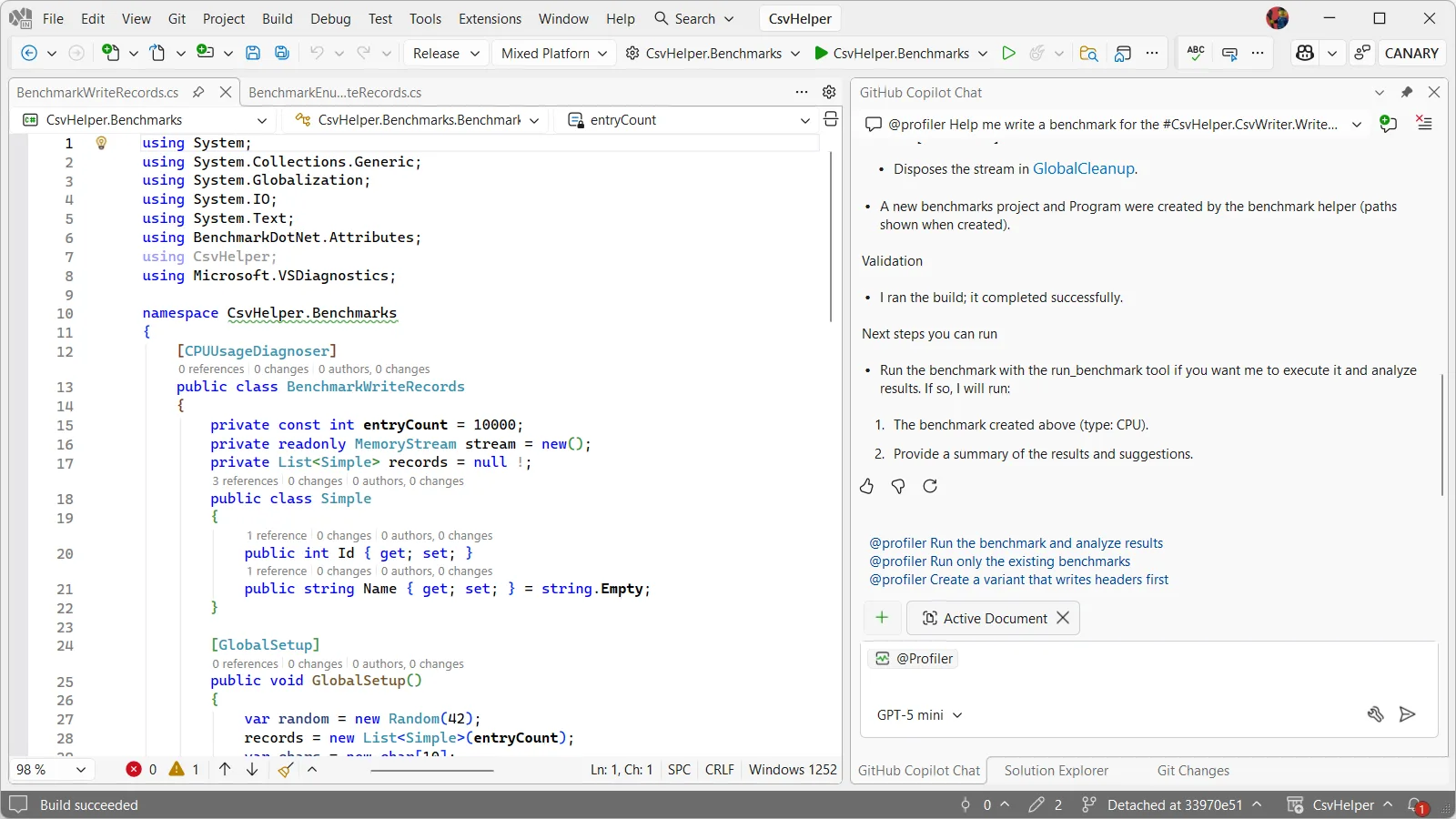Viewport: 1456px width, 819px height.
Task: Select suggestion to run benchmark and analyze results
Action: [1016, 543]
